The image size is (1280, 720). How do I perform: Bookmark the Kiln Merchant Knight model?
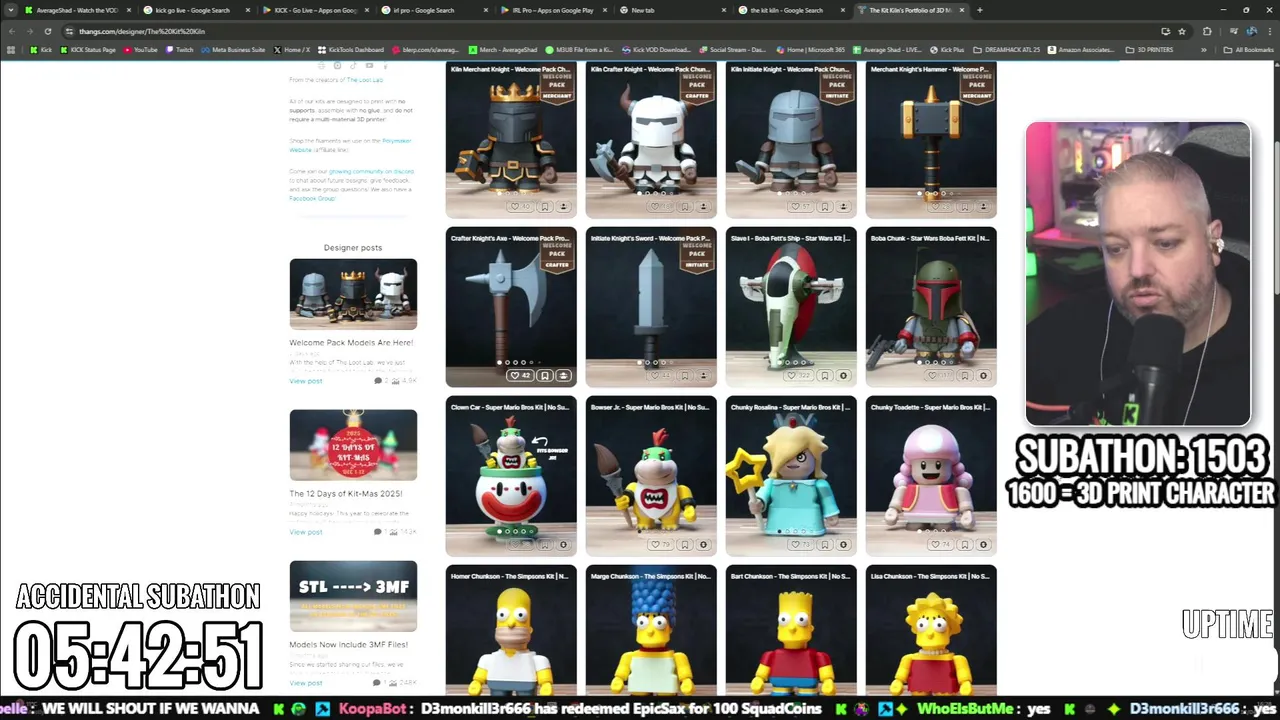tap(545, 207)
